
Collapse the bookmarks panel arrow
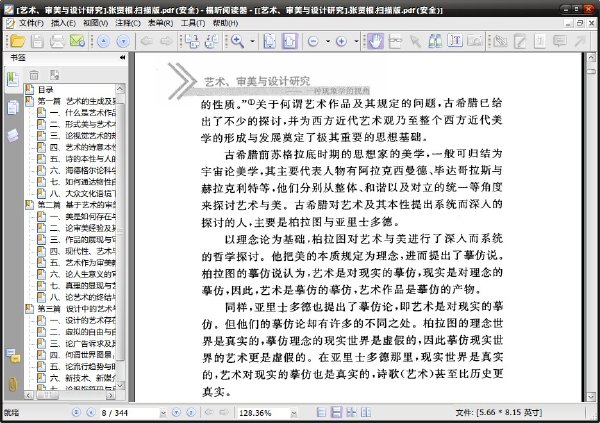(122, 57)
